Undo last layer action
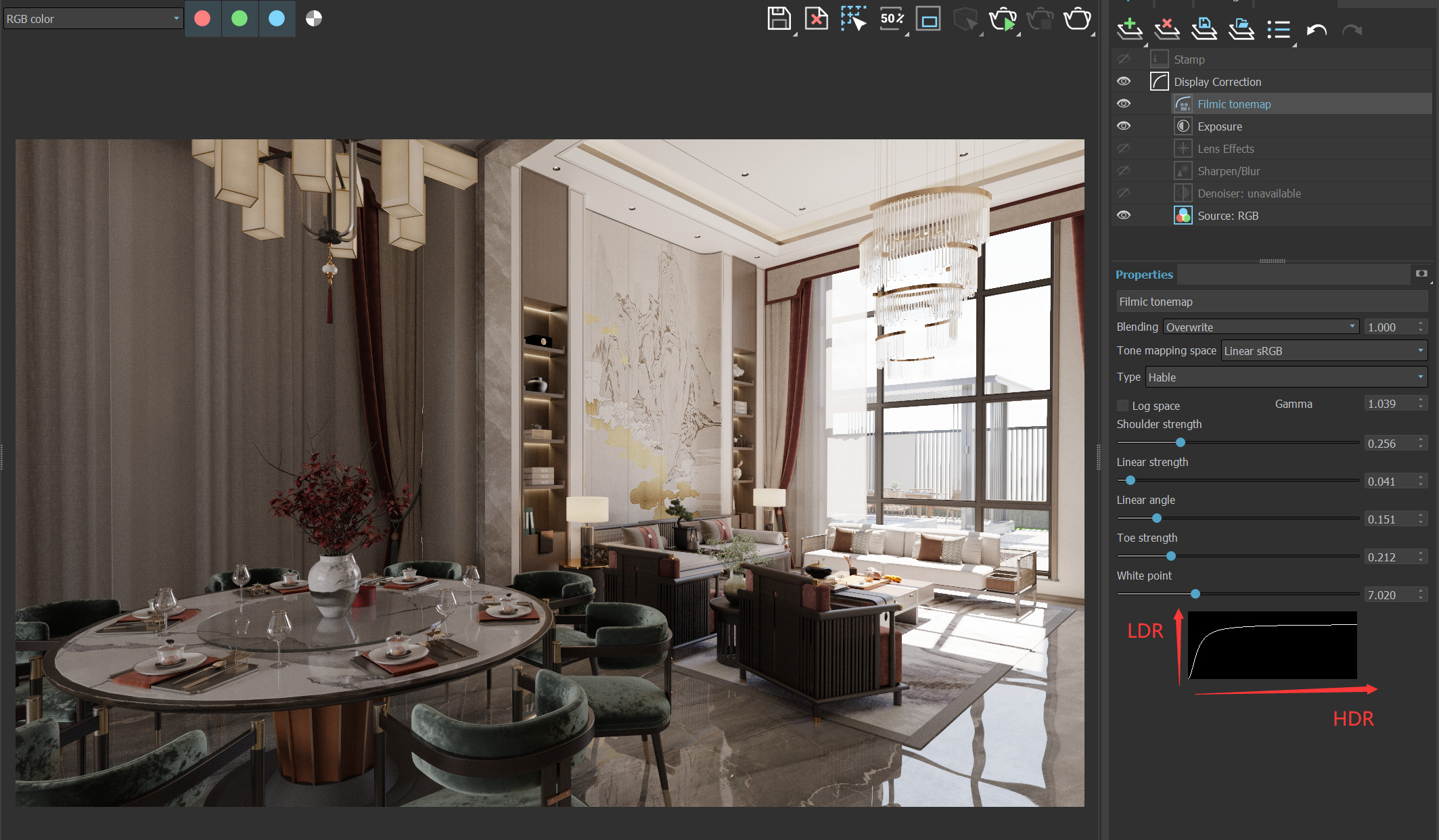 [1317, 30]
